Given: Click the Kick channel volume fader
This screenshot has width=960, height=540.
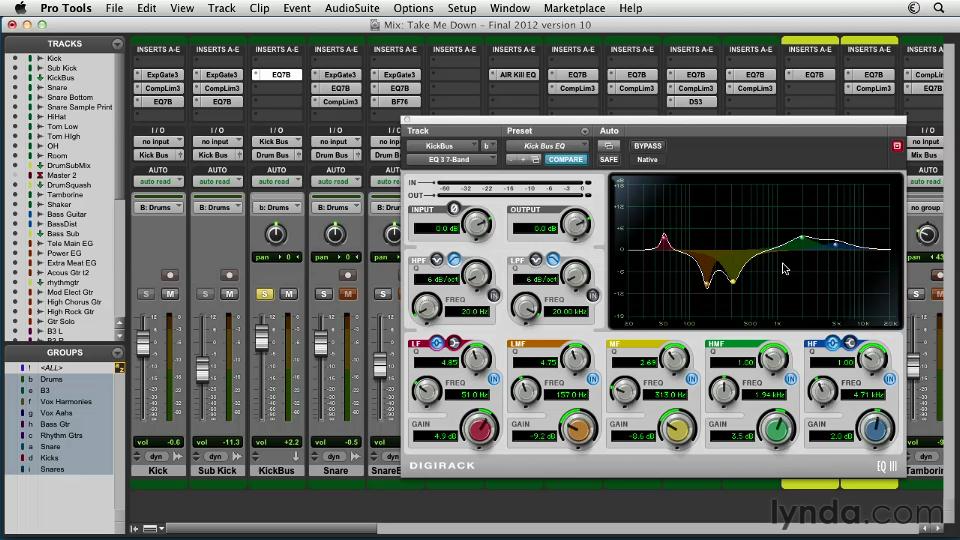Looking at the screenshot, I should coord(143,343).
